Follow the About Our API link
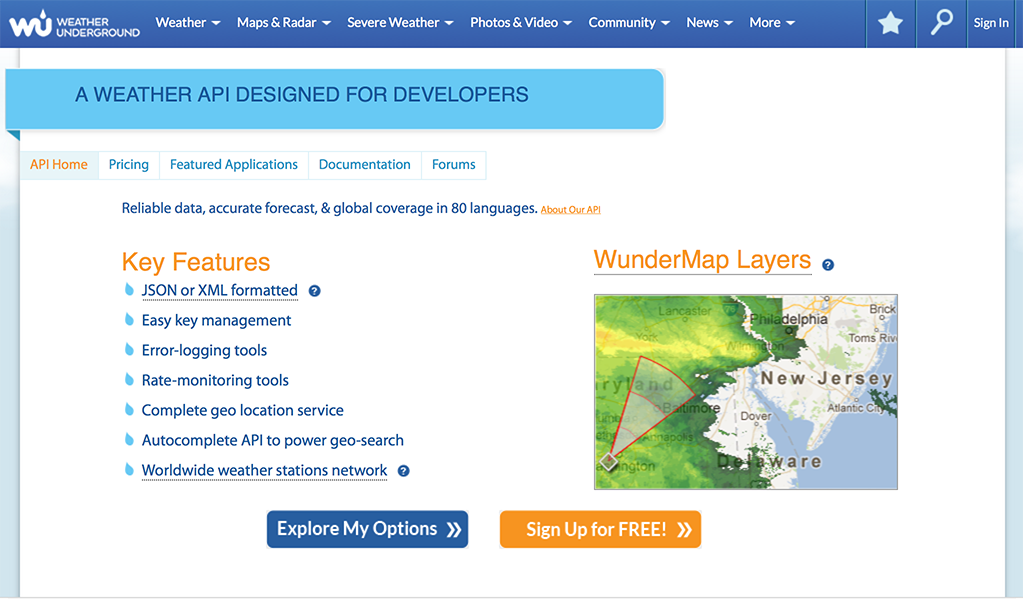This screenshot has width=1023, height=599. pyautogui.click(x=570, y=210)
